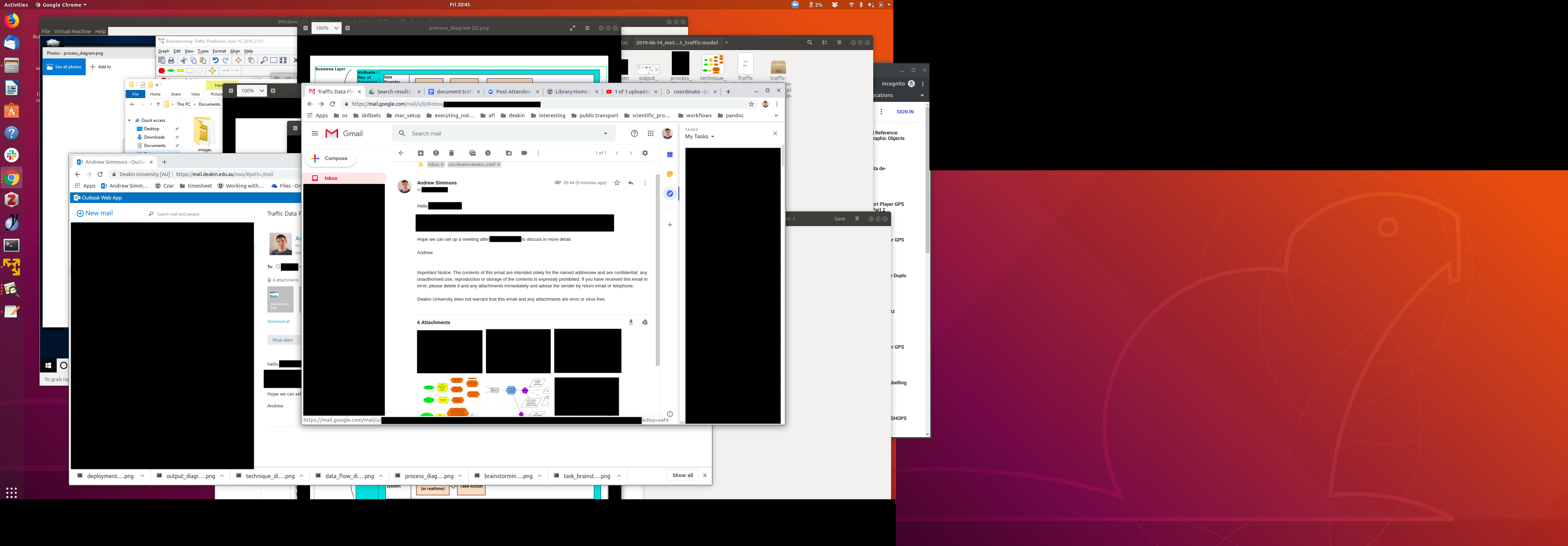Click the Gmail trash delete icon
Image resolution: width=1568 pixels, height=546 pixels.
point(451,153)
